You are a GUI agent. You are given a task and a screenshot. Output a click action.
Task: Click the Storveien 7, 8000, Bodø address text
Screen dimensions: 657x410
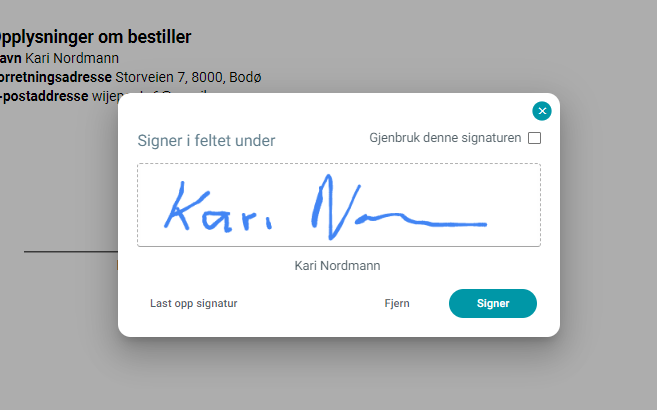click(x=188, y=77)
